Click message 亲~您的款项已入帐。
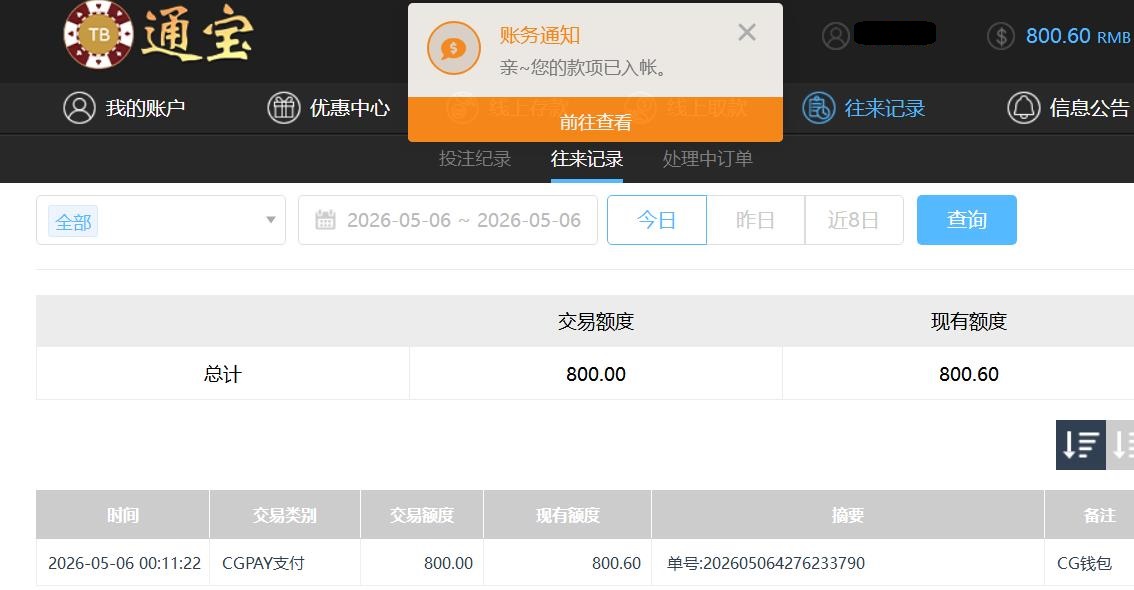This screenshot has width=1134, height=590. [583, 67]
